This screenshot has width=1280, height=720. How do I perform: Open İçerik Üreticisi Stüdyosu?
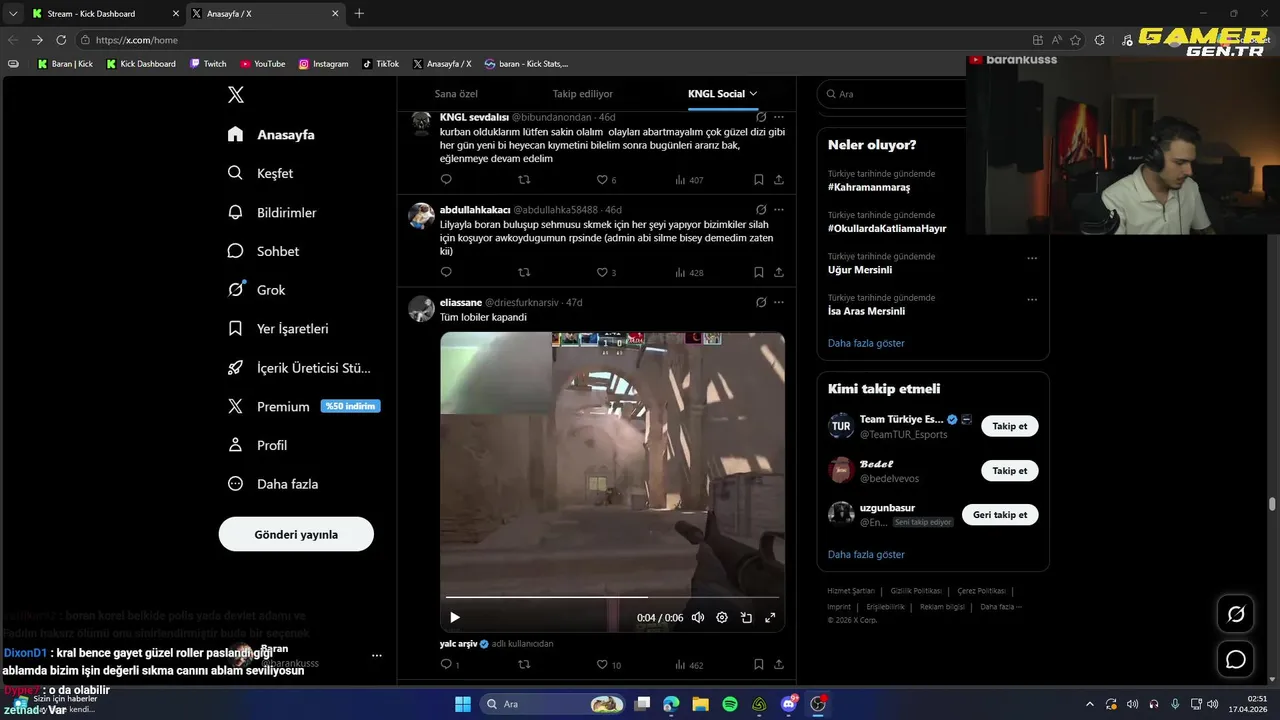299,367
